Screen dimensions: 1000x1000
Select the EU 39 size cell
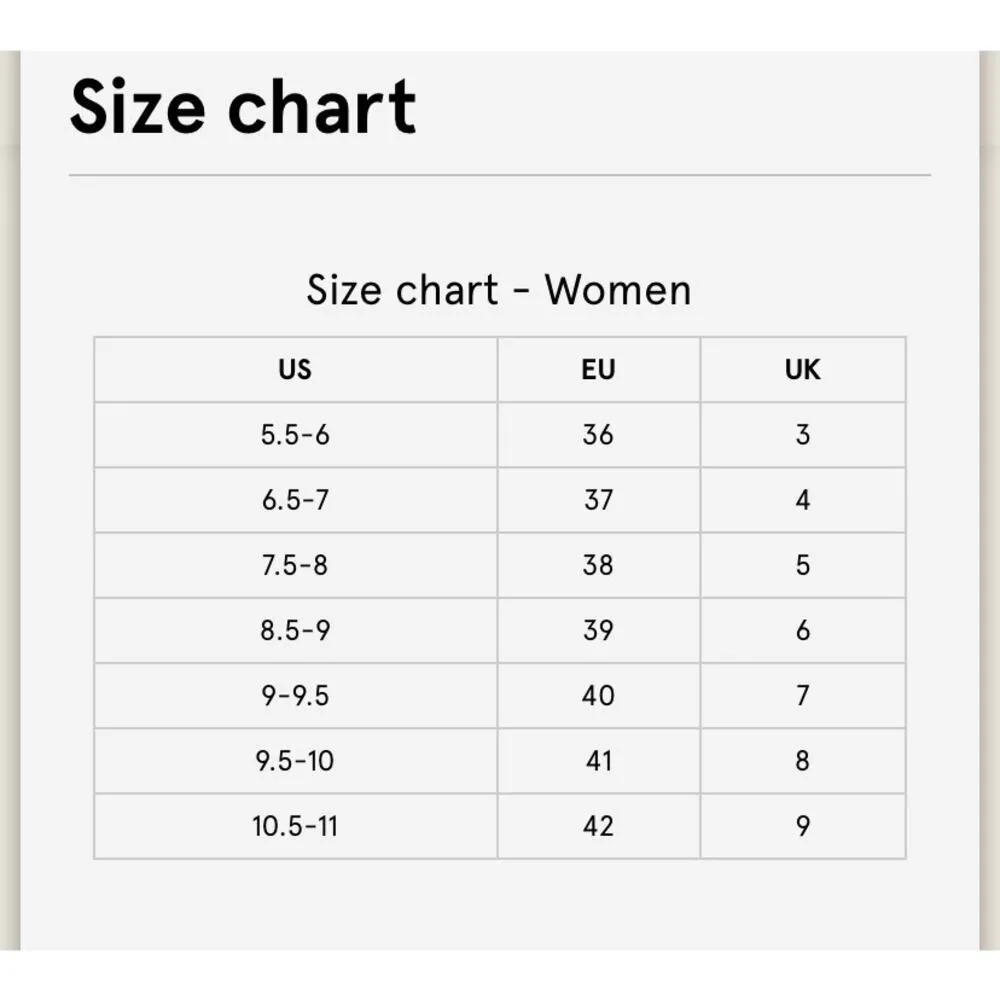[598, 631]
